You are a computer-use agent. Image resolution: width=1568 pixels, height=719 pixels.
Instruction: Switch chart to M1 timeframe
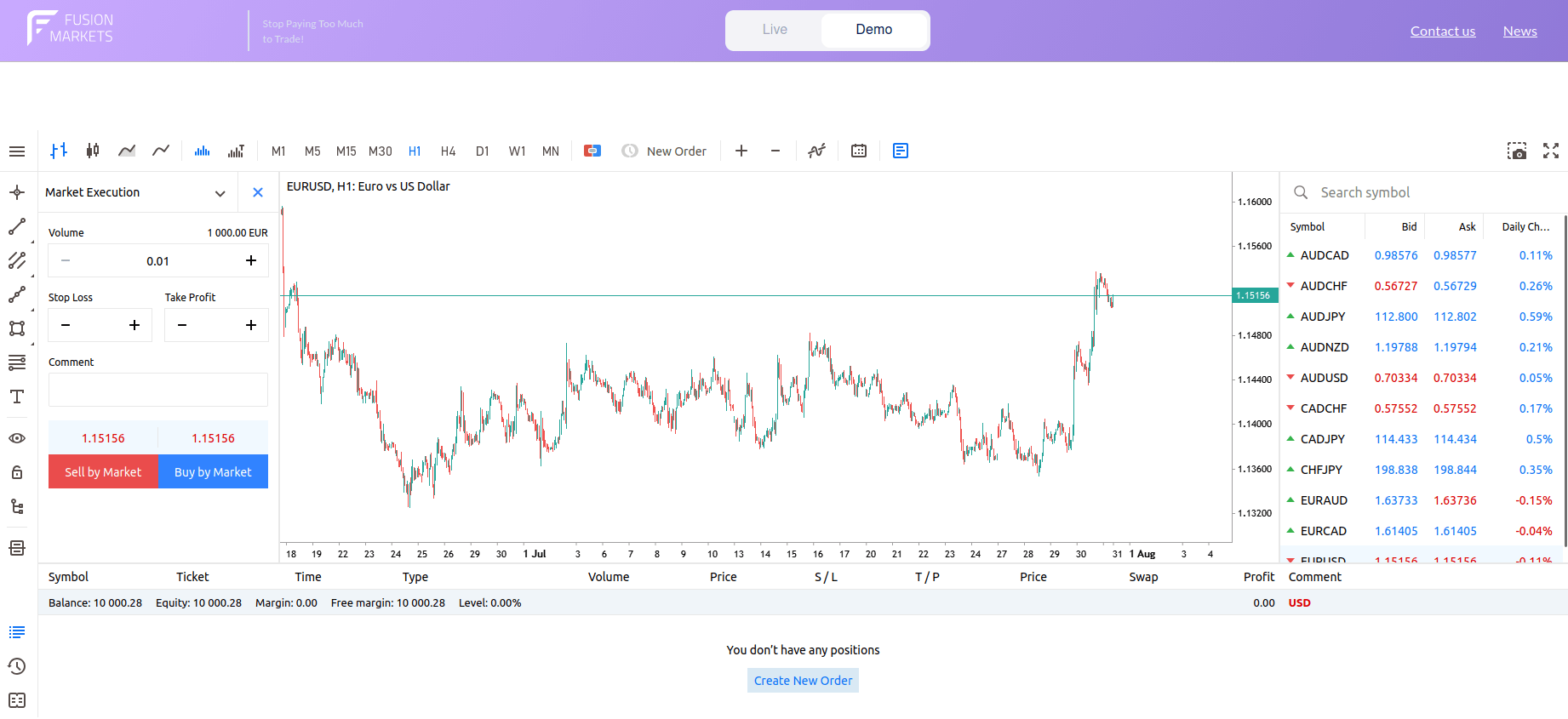[278, 151]
